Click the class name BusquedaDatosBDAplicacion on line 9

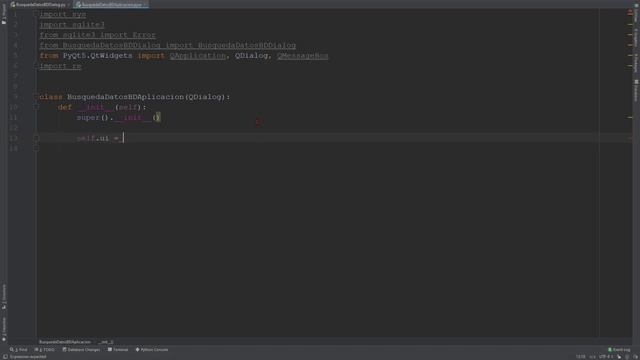[126, 97]
